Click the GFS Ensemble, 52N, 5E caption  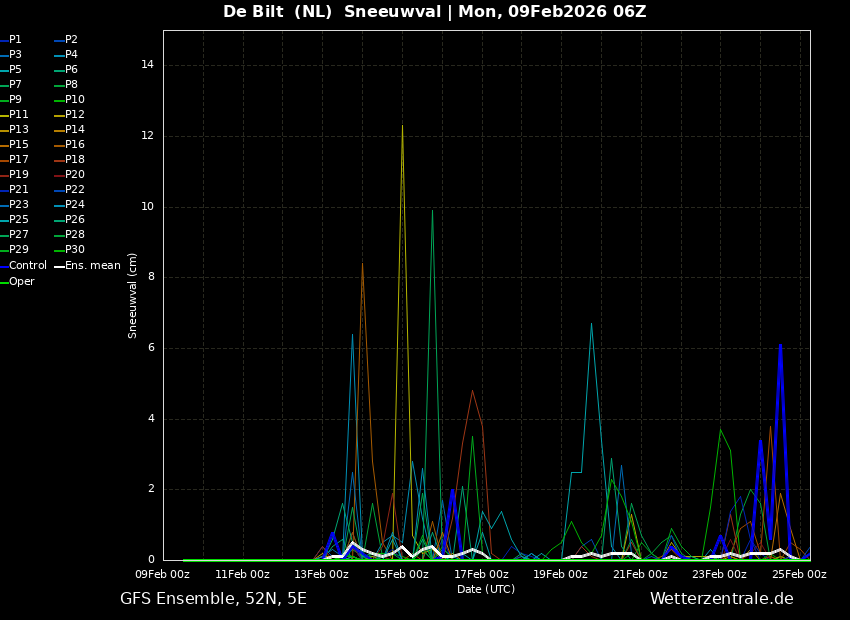[x=213, y=599]
